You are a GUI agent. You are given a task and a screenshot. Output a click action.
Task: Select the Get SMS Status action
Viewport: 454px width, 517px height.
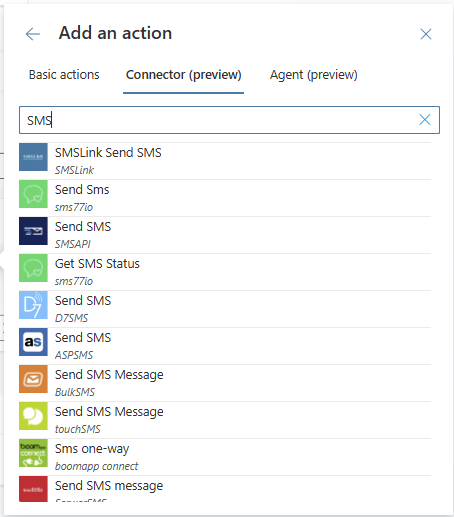(x=225, y=272)
